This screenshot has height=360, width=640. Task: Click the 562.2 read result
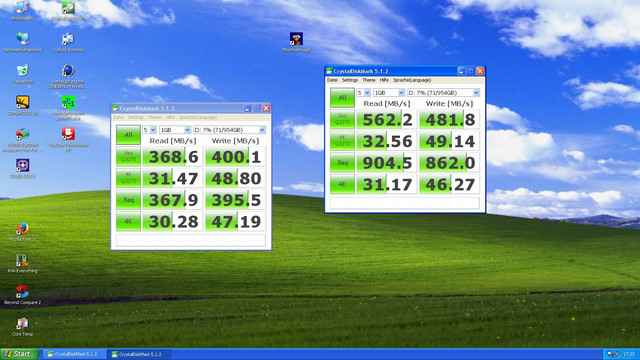point(387,119)
